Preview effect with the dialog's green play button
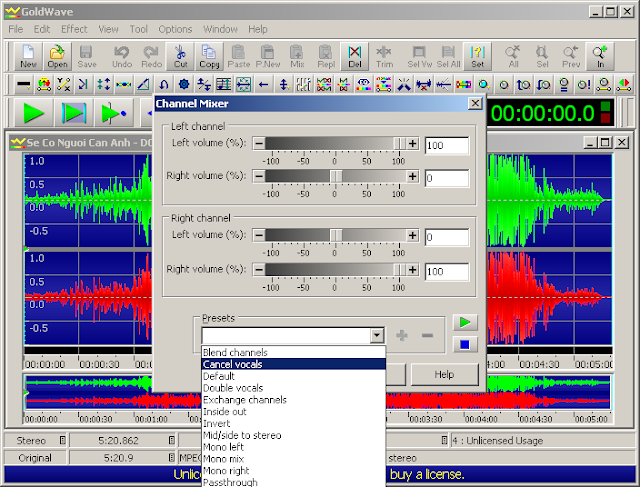 [463, 323]
